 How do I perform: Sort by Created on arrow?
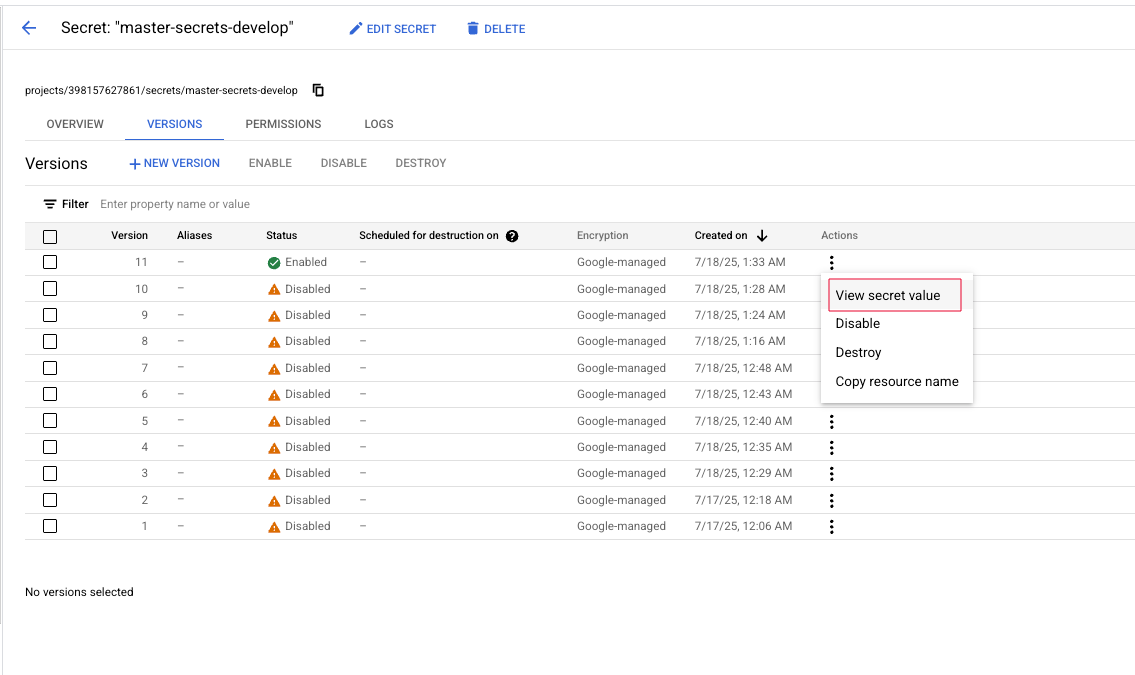pyautogui.click(x=762, y=236)
